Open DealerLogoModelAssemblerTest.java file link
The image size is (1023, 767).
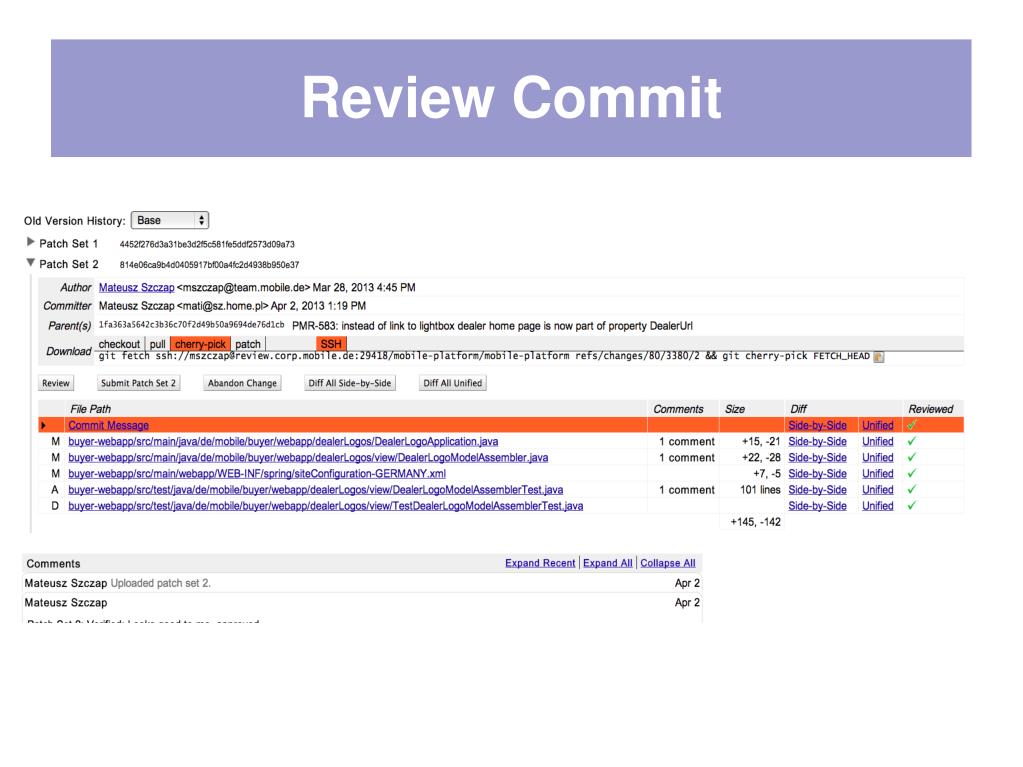316,490
